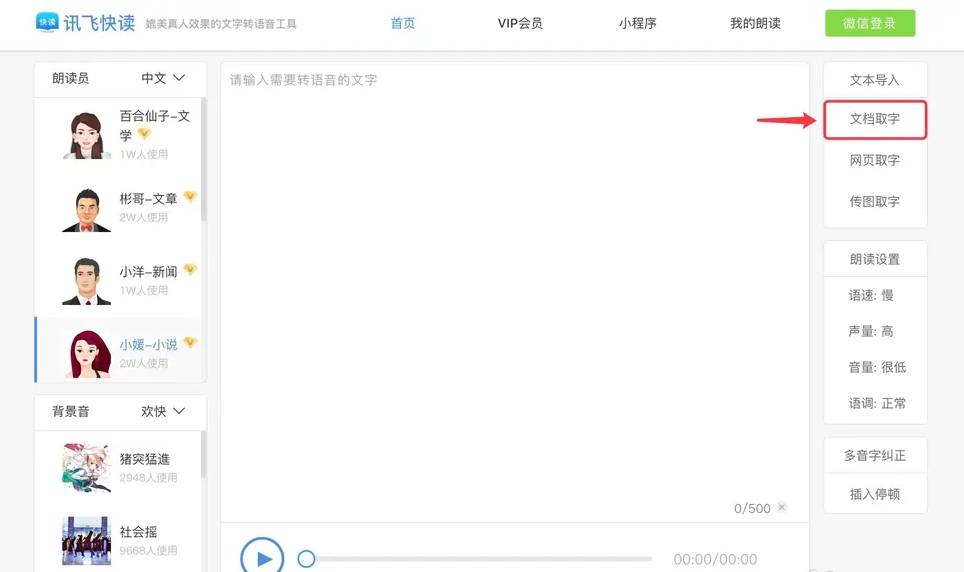Play the audio with the play button
964x572 pixels.
pos(262,558)
